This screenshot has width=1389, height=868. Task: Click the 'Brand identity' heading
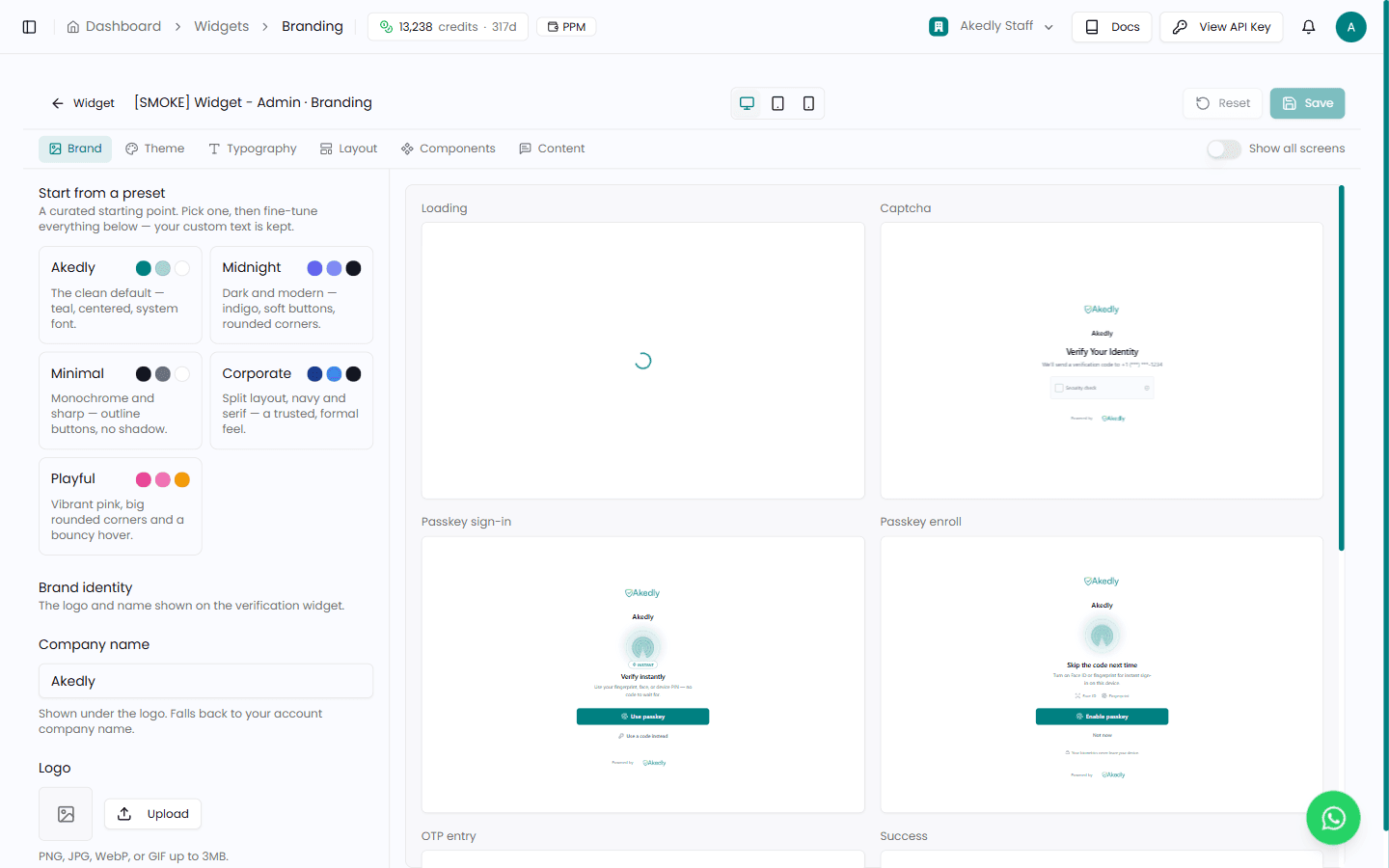point(86,587)
